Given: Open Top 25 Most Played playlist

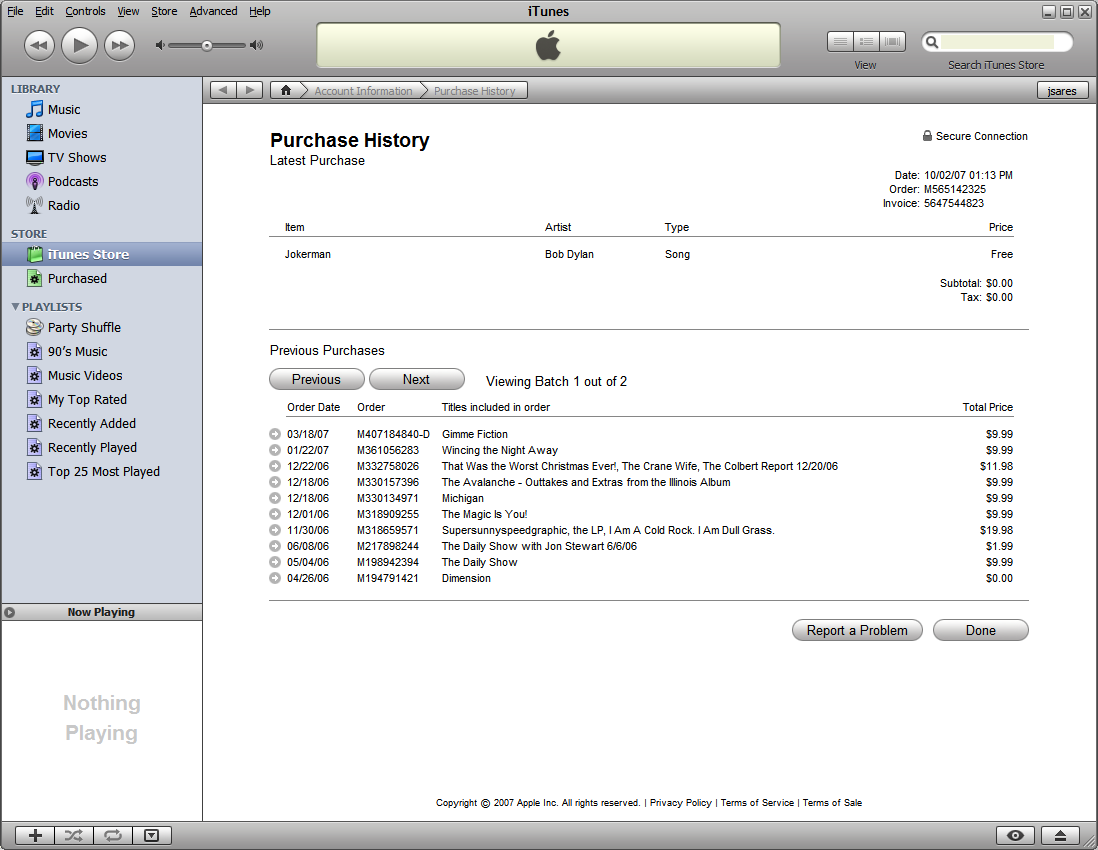Looking at the screenshot, I should 92,471.
